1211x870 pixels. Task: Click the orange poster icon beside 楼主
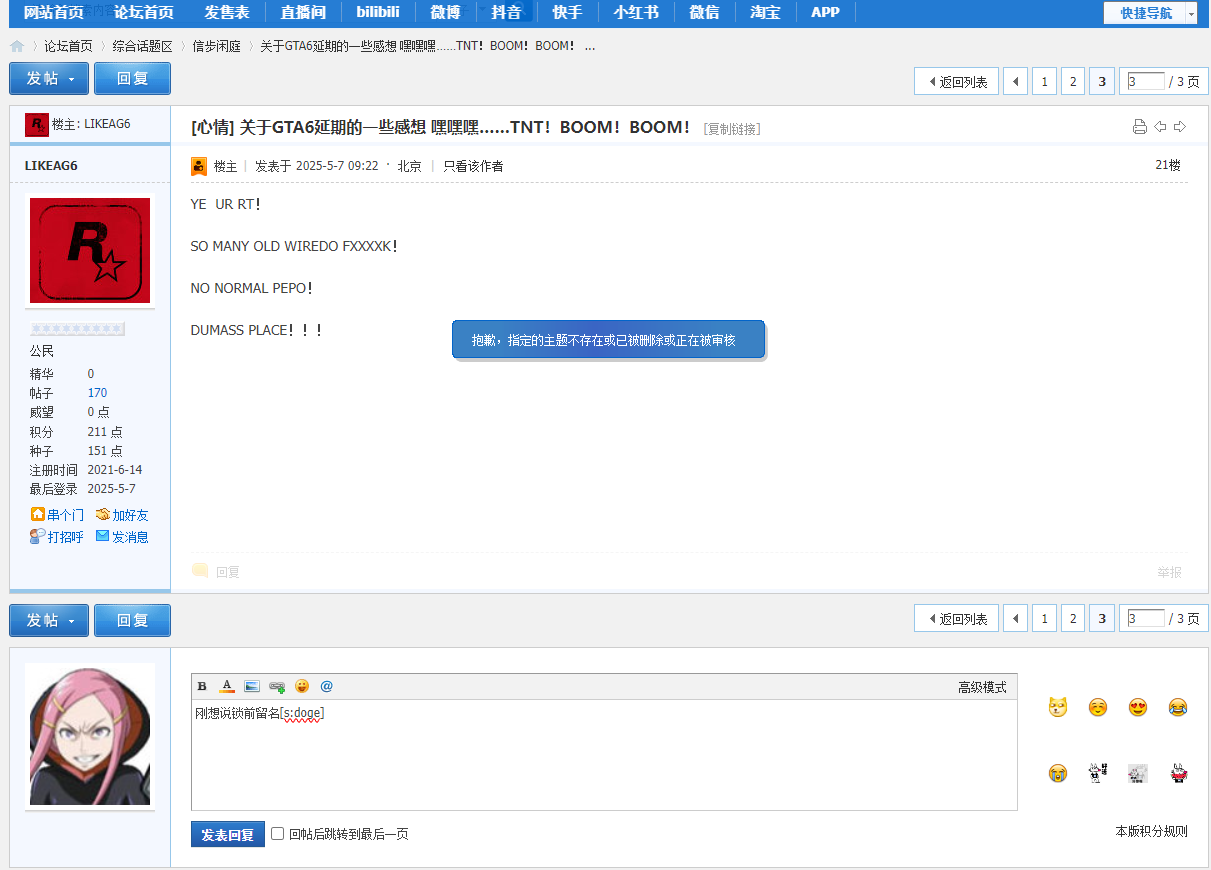tap(199, 166)
